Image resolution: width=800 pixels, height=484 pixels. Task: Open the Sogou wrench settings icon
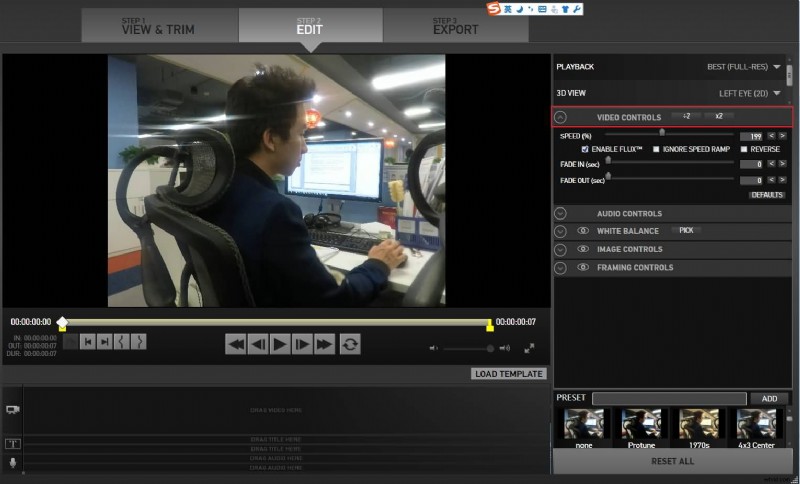coord(577,9)
